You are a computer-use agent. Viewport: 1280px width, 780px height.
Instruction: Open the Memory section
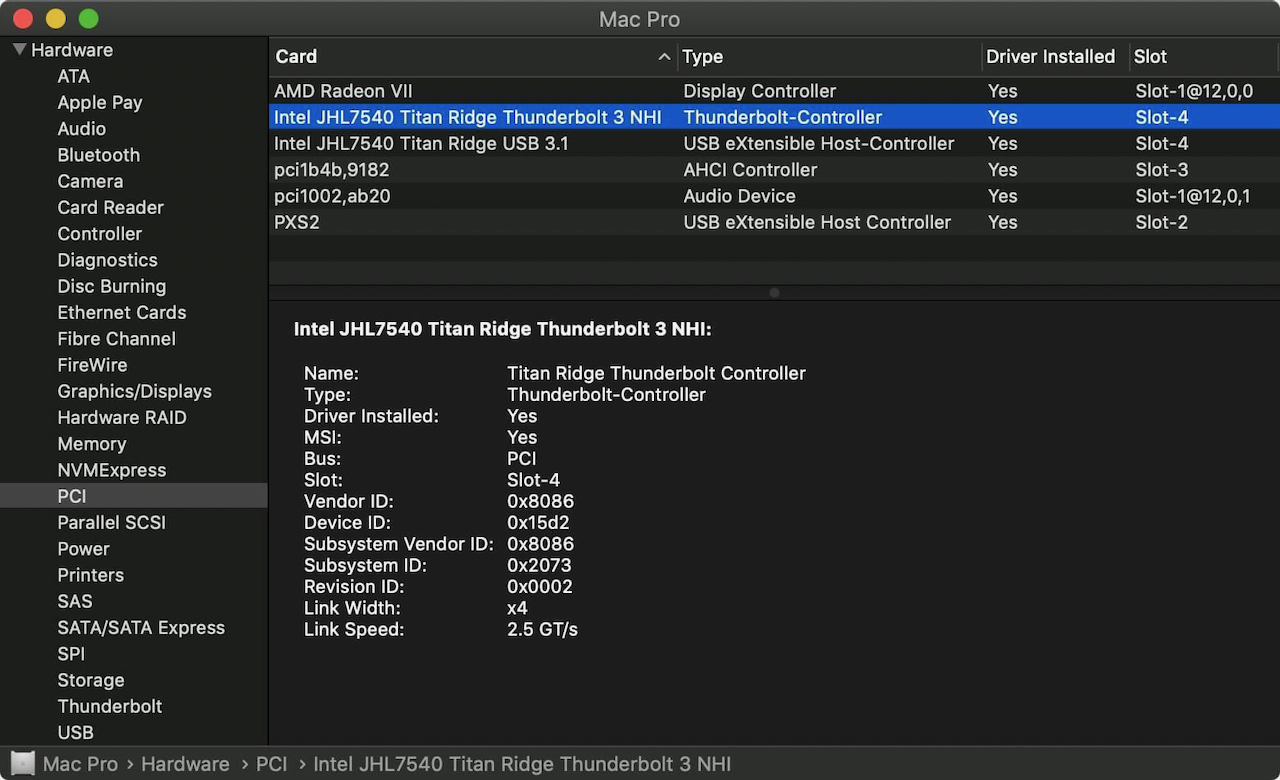click(x=92, y=444)
